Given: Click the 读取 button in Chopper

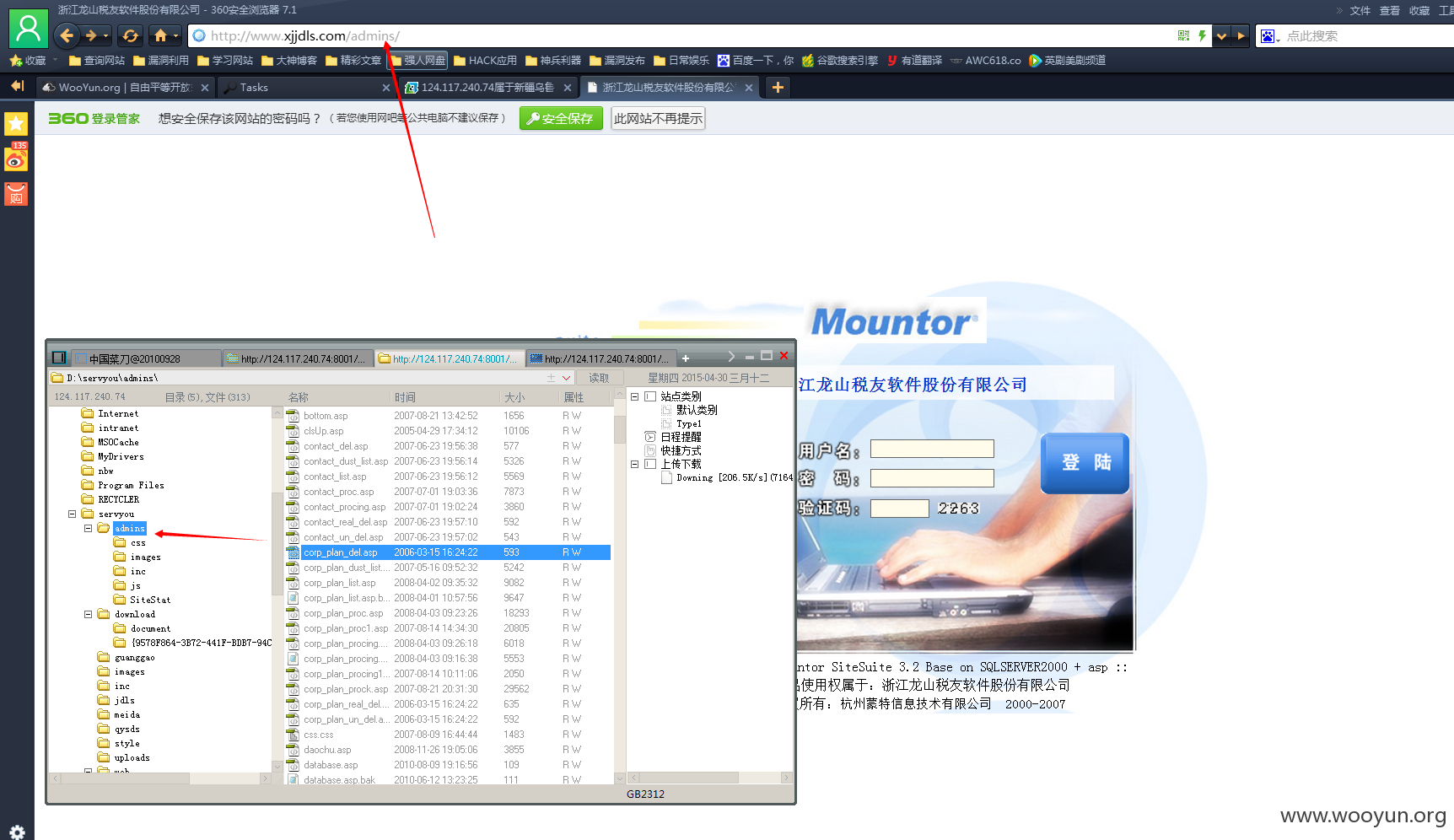Looking at the screenshot, I should [599, 378].
